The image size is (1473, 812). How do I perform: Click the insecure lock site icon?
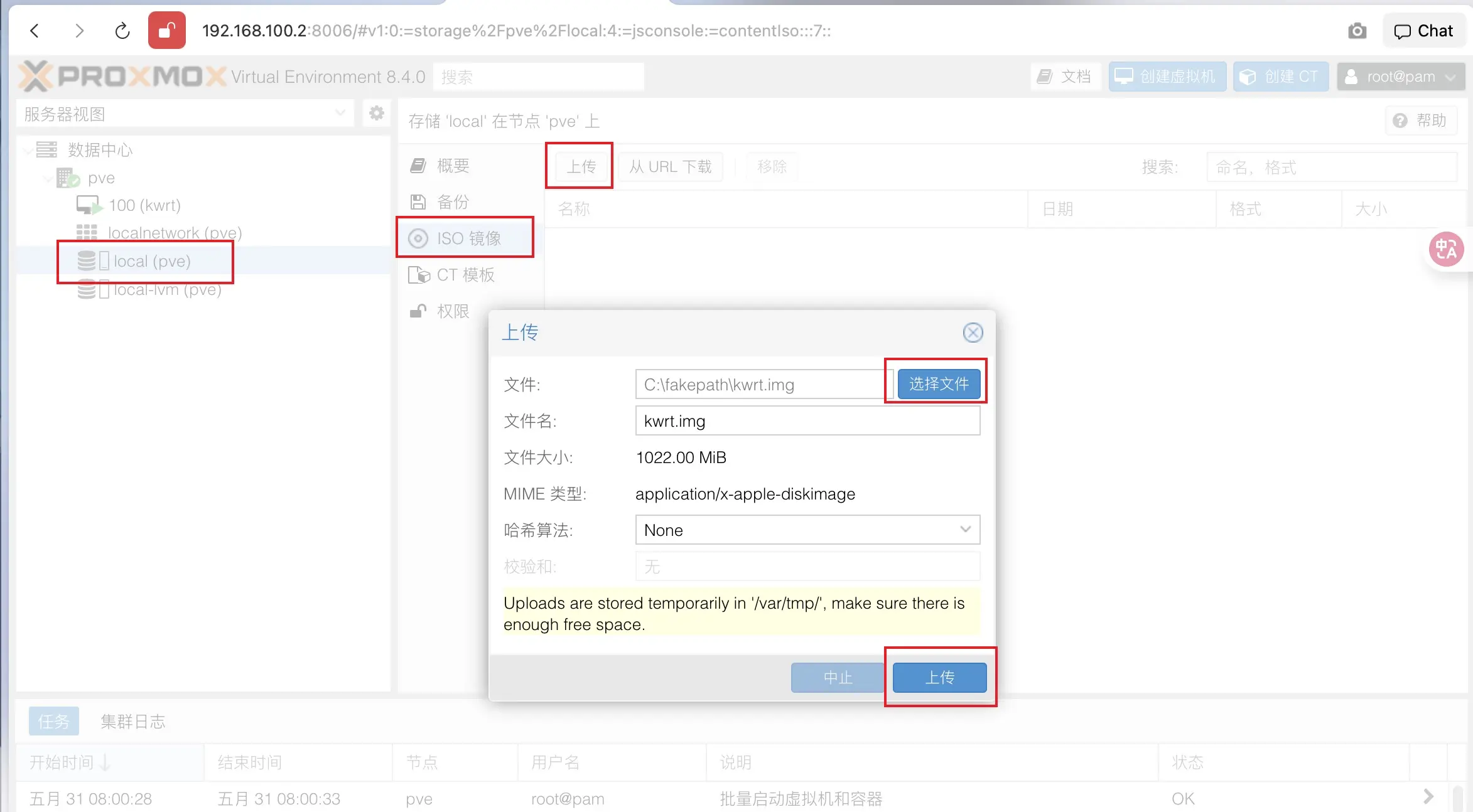pyautogui.click(x=166, y=30)
